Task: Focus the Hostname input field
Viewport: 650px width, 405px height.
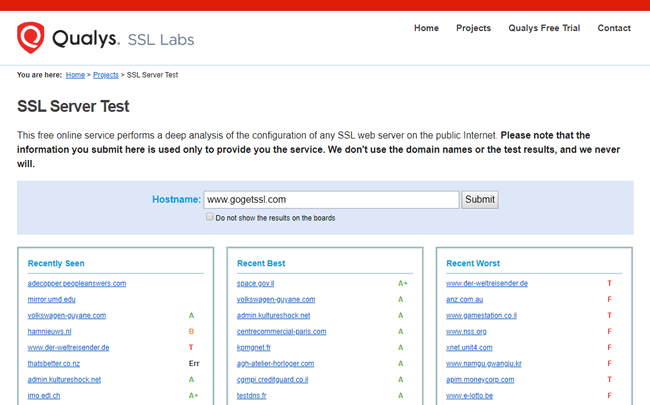Action: coord(331,199)
